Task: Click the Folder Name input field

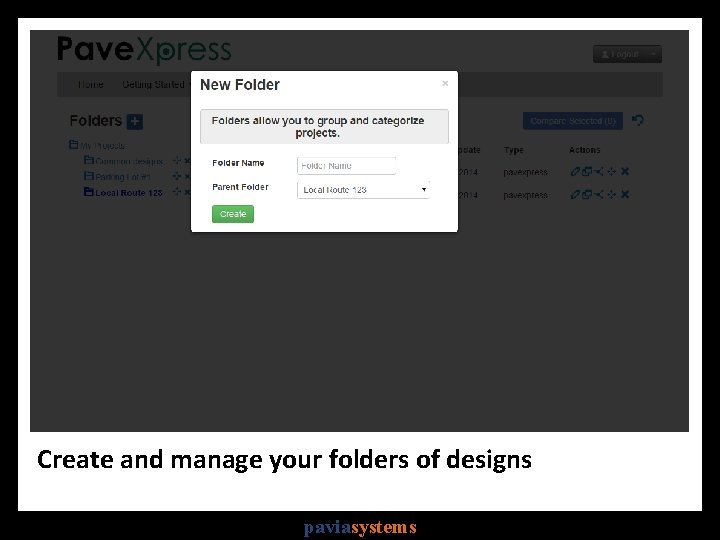Action: pos(346,166)
